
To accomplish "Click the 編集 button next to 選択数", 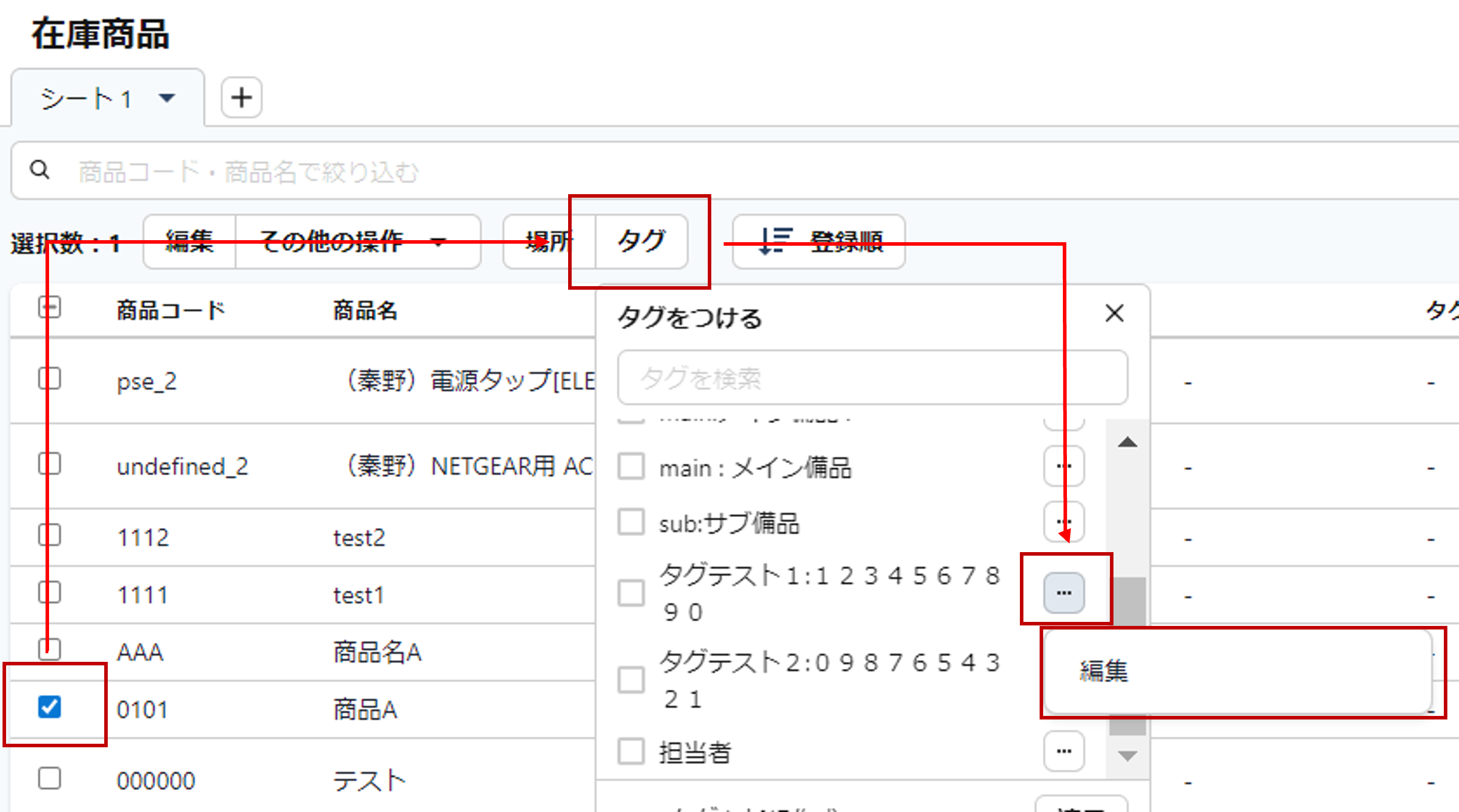I will 189,242.
